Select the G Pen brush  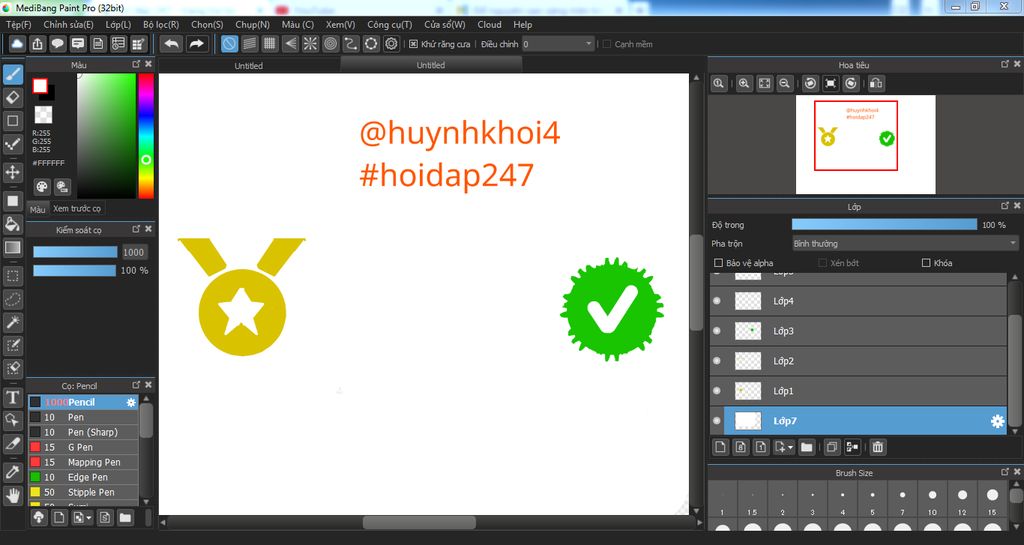point(83,447)
